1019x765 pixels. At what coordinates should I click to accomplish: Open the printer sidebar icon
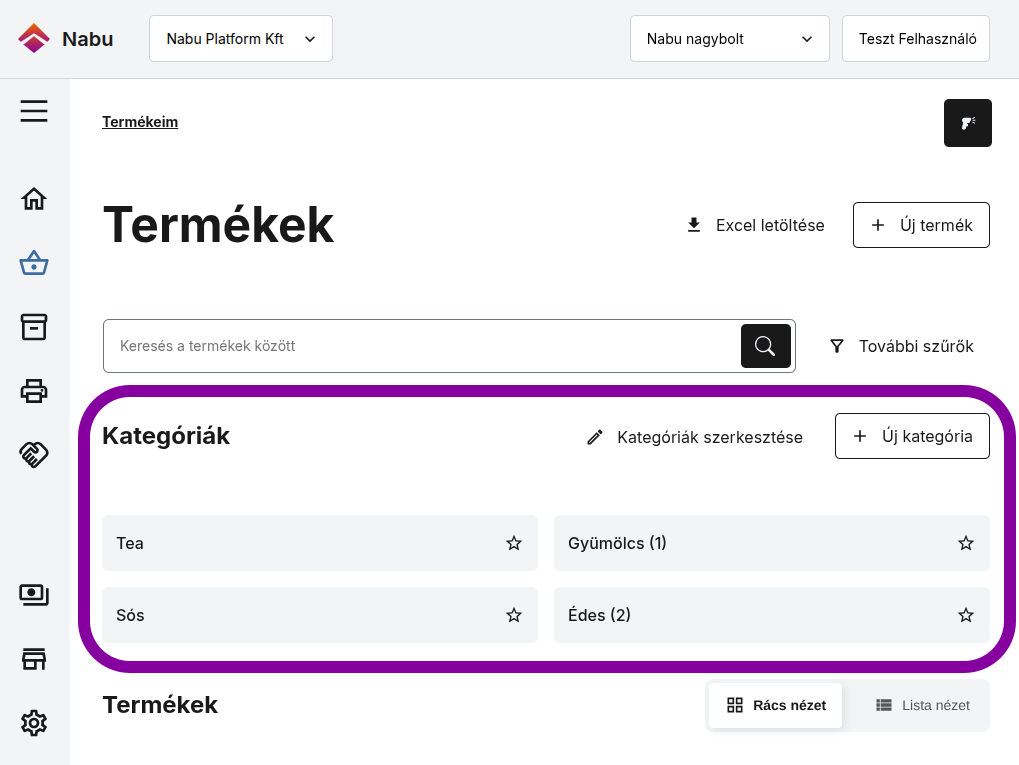[x=34, y=391]
